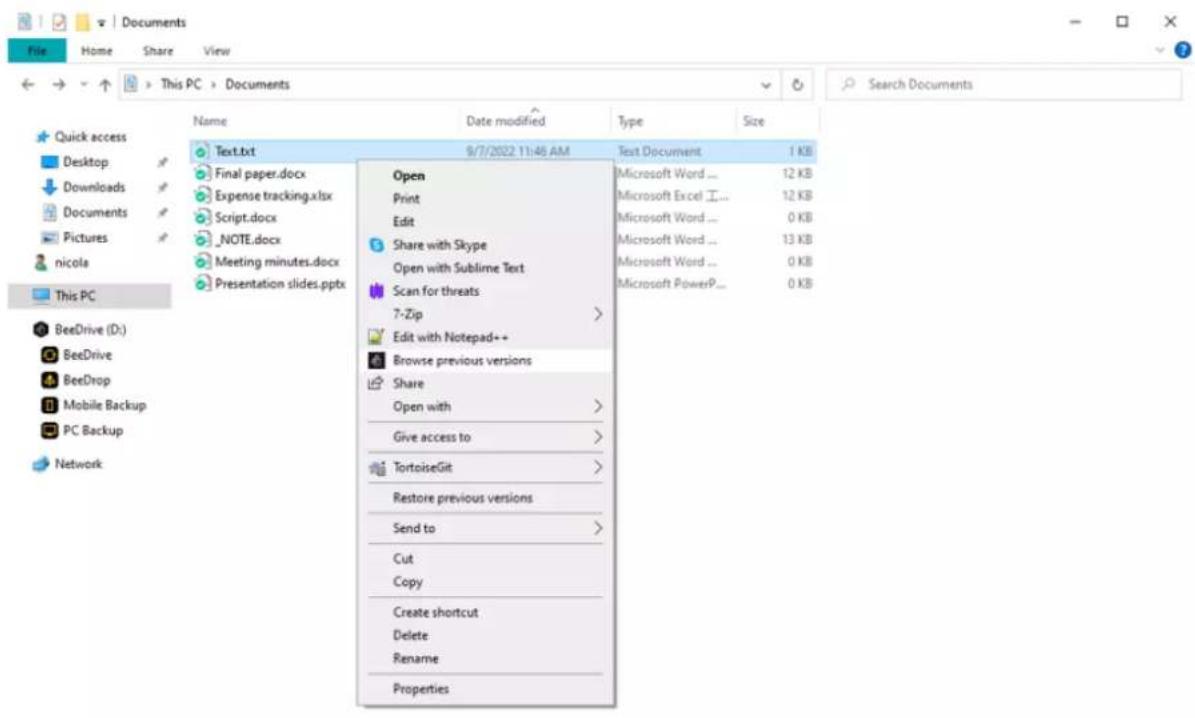Click the Notepad++ icon in the context menu
The height and width of the screenshot is (718, 1195).
point(376,337)
